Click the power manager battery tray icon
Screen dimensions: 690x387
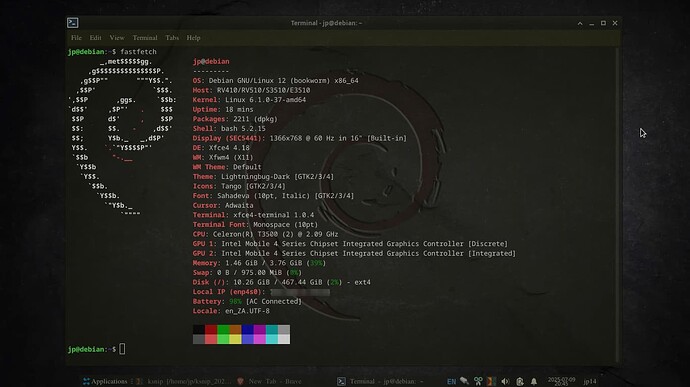[520, 381]
